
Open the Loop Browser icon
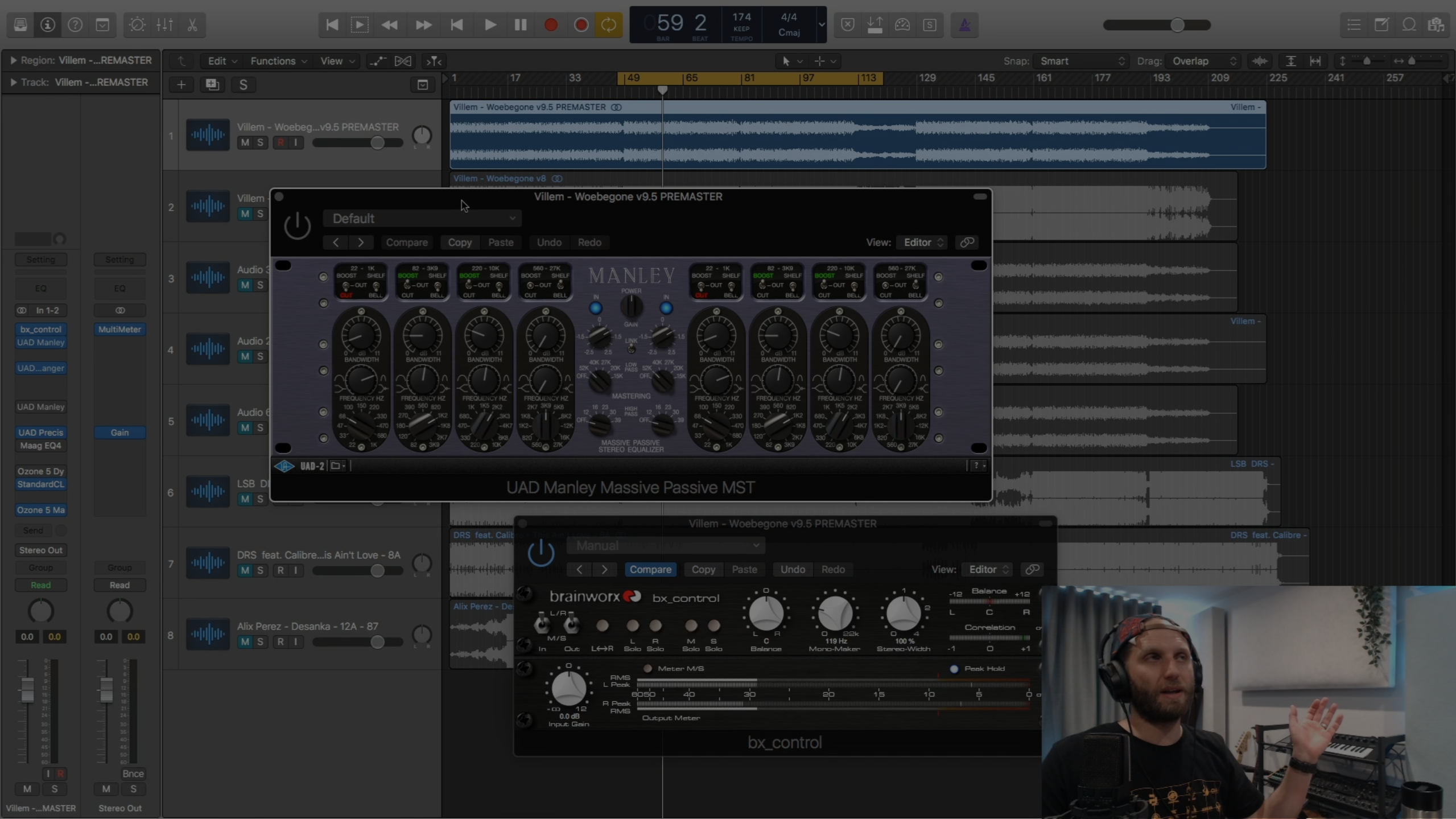(1409, 25)
